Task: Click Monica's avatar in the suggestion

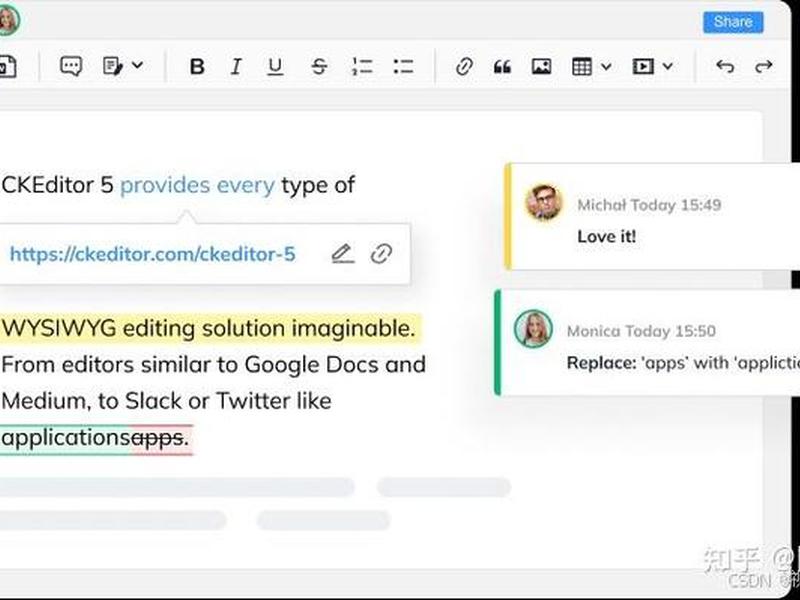Action: pos(533,329)
